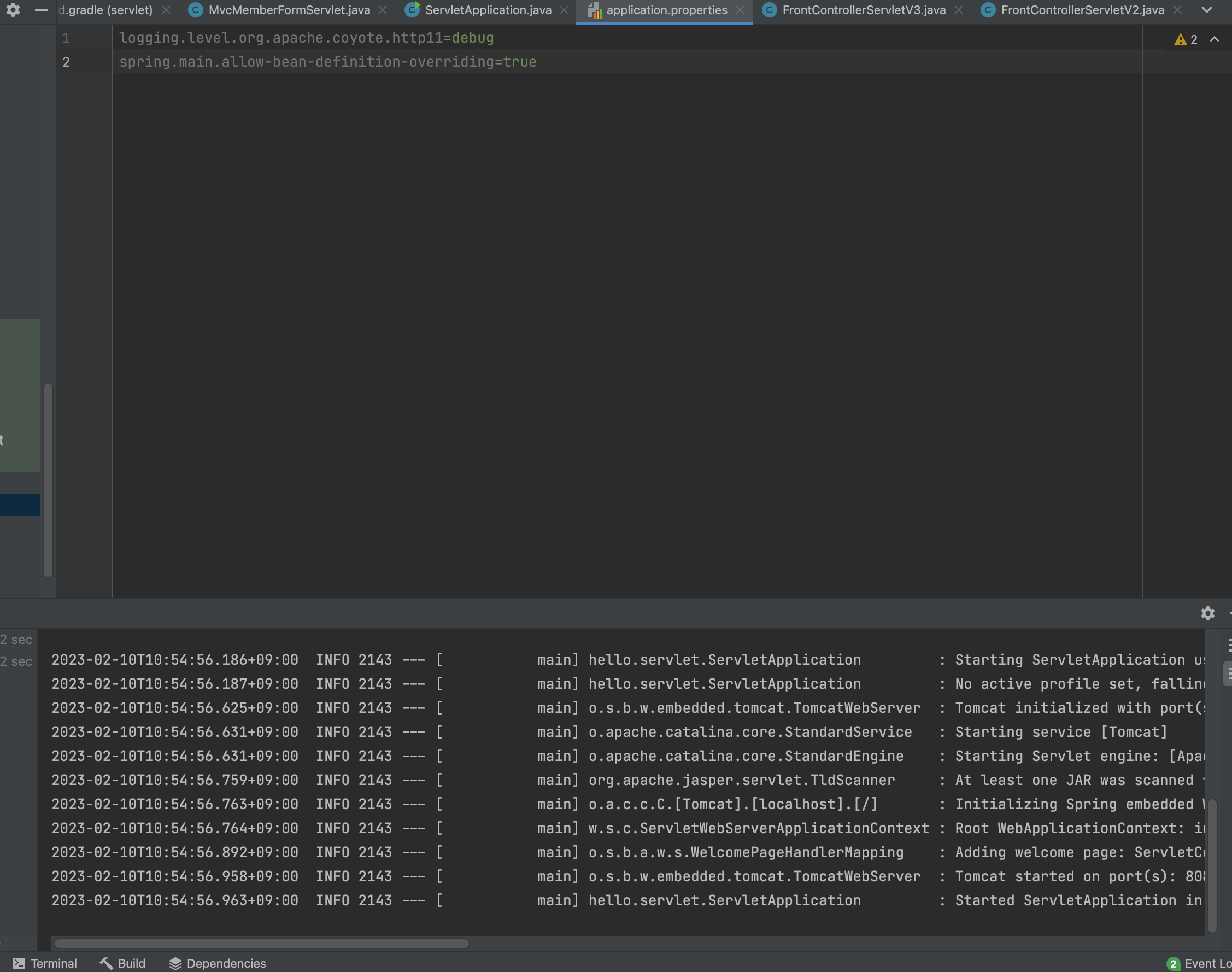
Task: Click the yellow warning indicator icon
Action: 1180,39
